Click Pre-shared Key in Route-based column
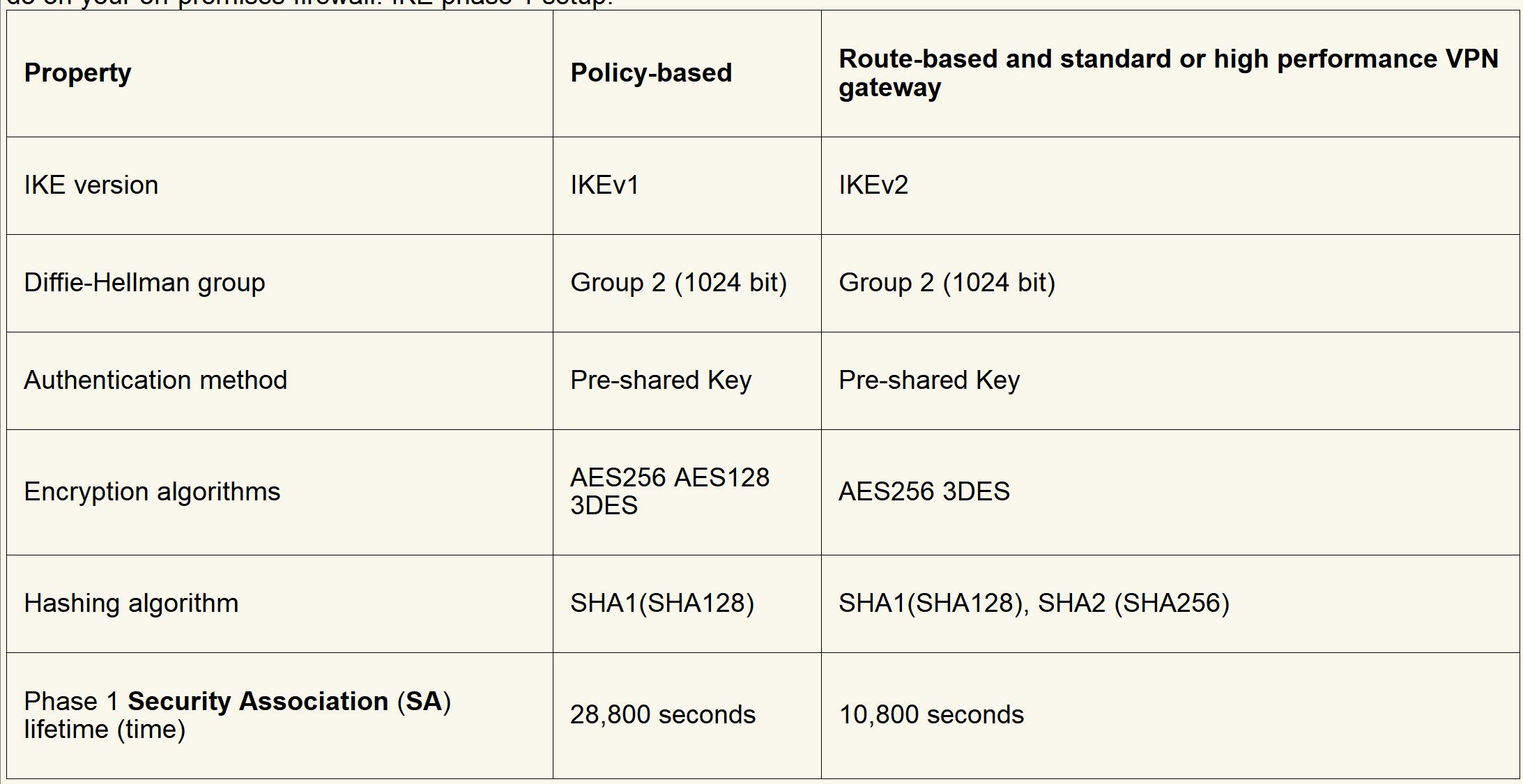The image size is (1523, 784). [929, 381]
